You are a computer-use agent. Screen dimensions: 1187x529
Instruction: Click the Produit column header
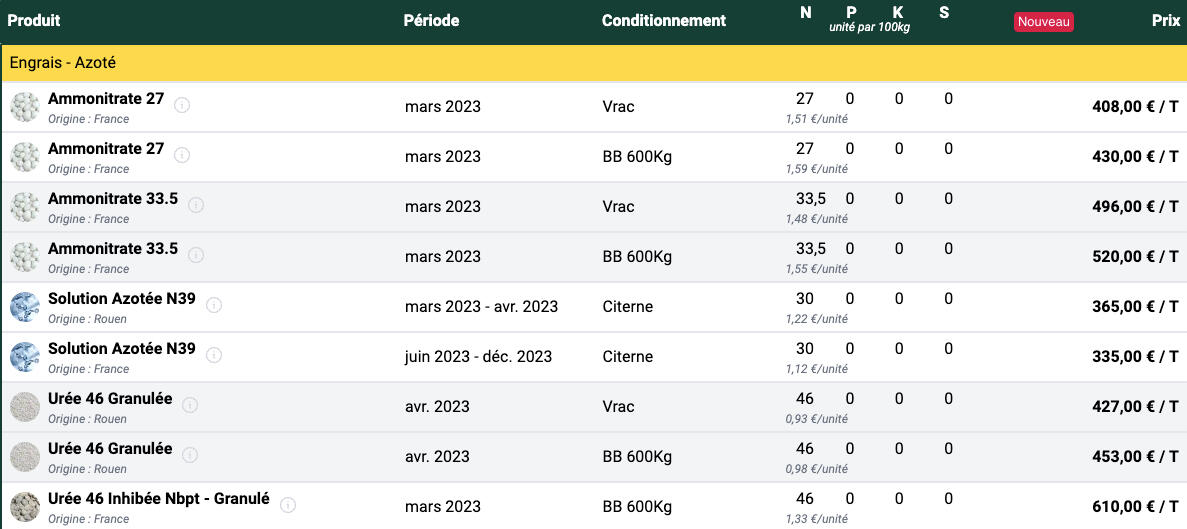point(34,20)
